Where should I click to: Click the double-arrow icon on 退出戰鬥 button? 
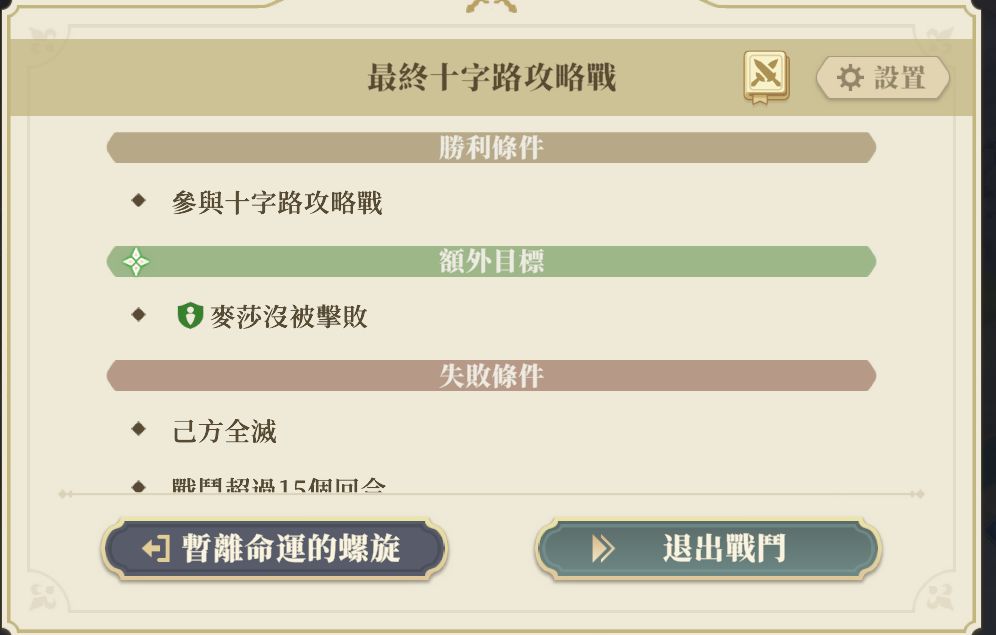click(x=601, y=548)
